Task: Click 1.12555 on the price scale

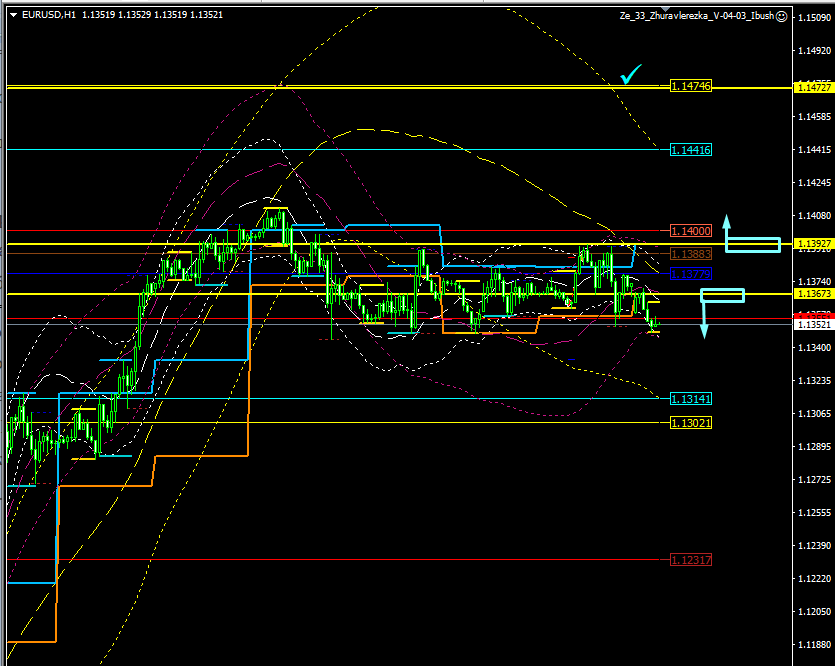Action: [x=814, y=513]
